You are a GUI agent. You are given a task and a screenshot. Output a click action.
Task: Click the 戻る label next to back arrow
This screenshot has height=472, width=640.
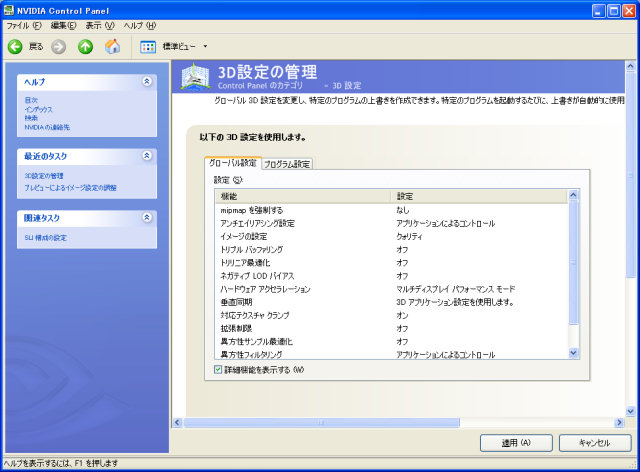36,47
